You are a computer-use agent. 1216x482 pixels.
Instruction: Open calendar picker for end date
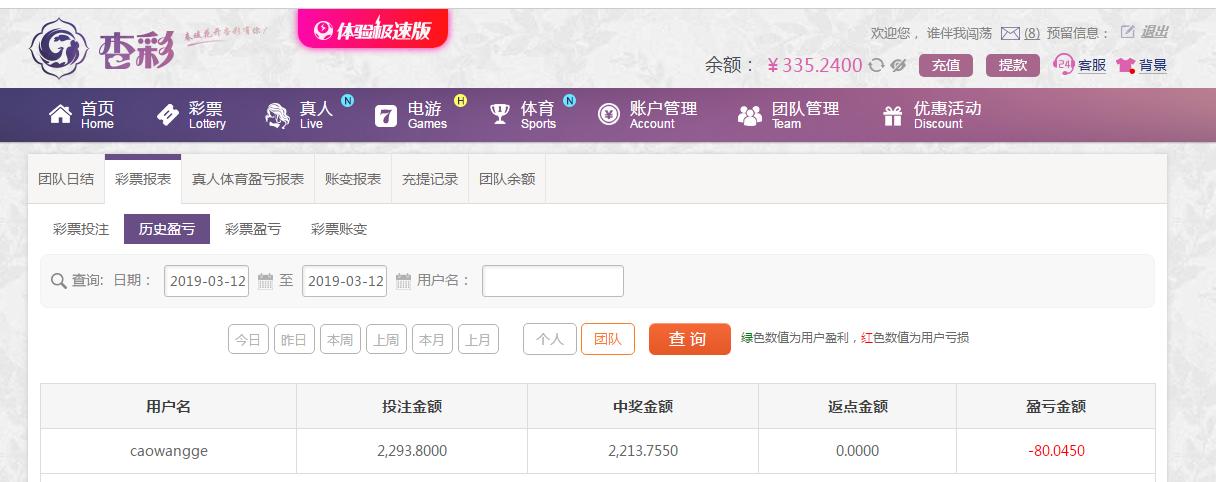[403, 281]
